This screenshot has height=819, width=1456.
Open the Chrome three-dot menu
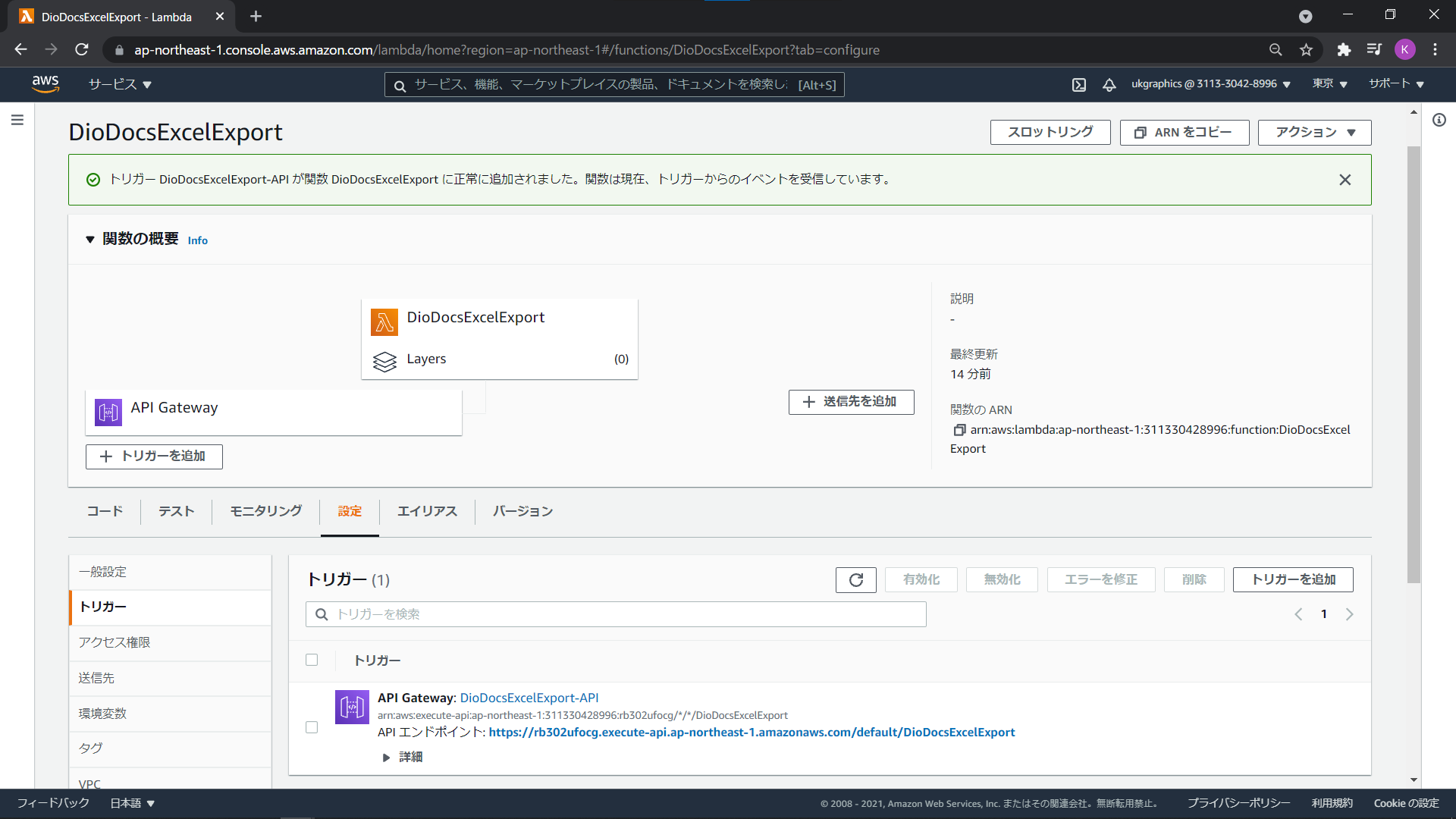(x=1436, y=50)
